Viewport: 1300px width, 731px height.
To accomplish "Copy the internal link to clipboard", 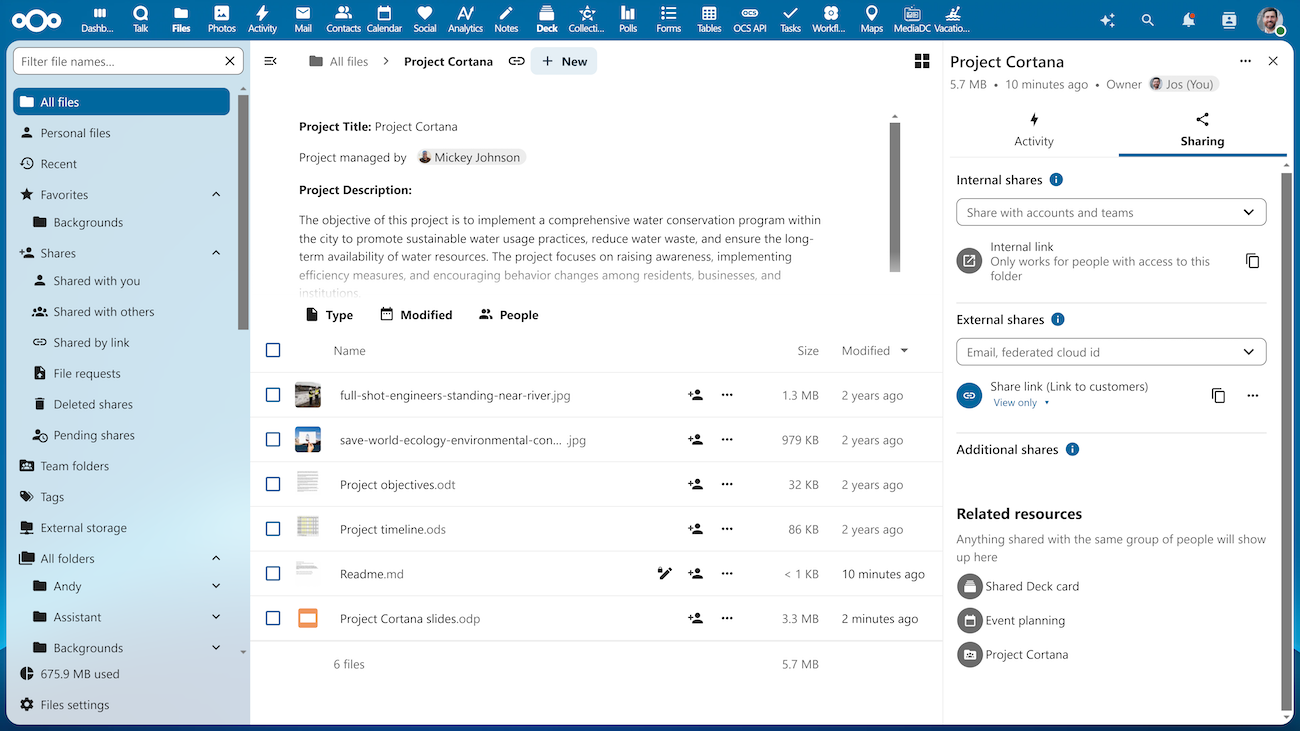I will 1252,261.
